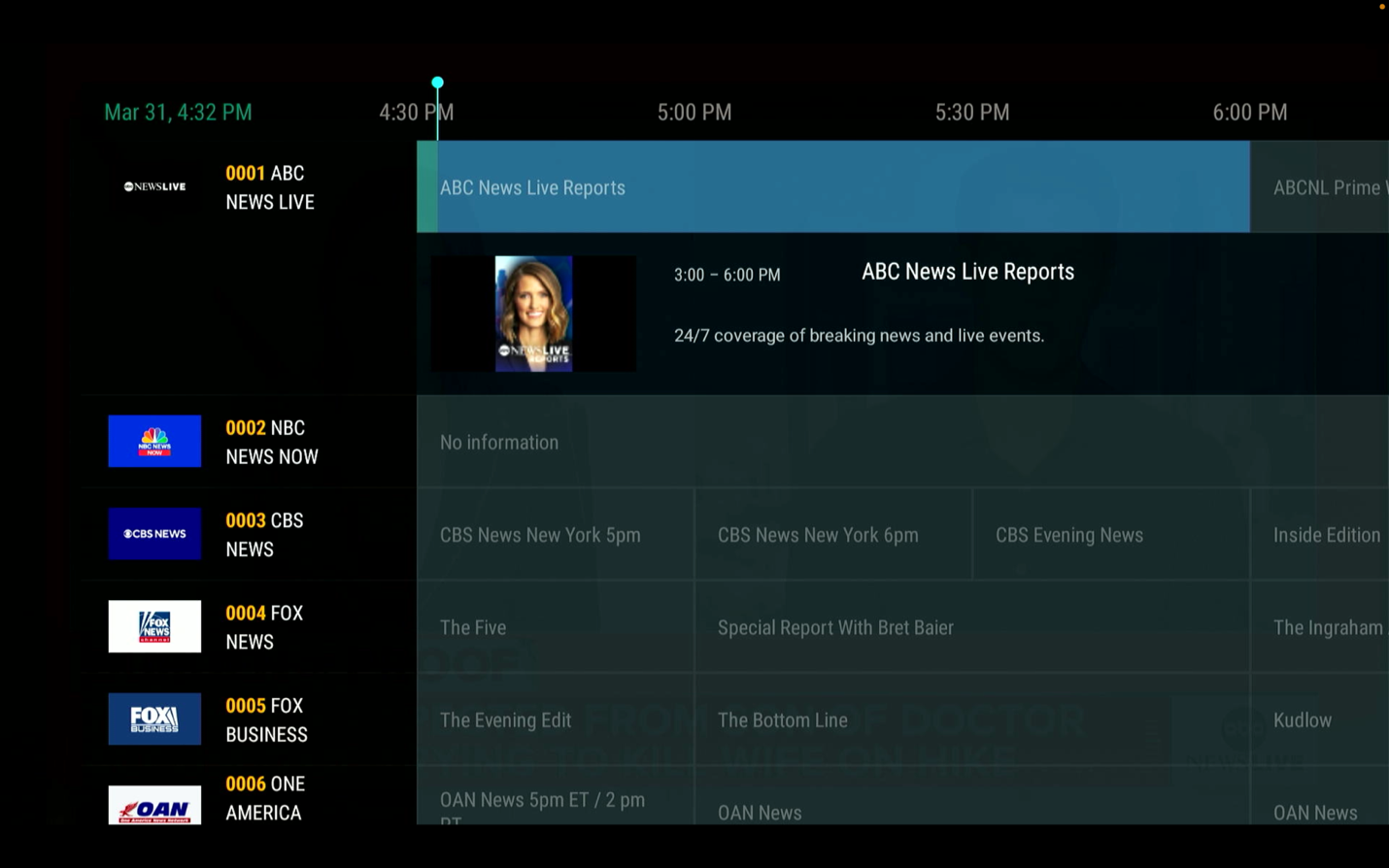Click the current time marker on timeline
The image size is (1389, 868).
coord(437,83)
